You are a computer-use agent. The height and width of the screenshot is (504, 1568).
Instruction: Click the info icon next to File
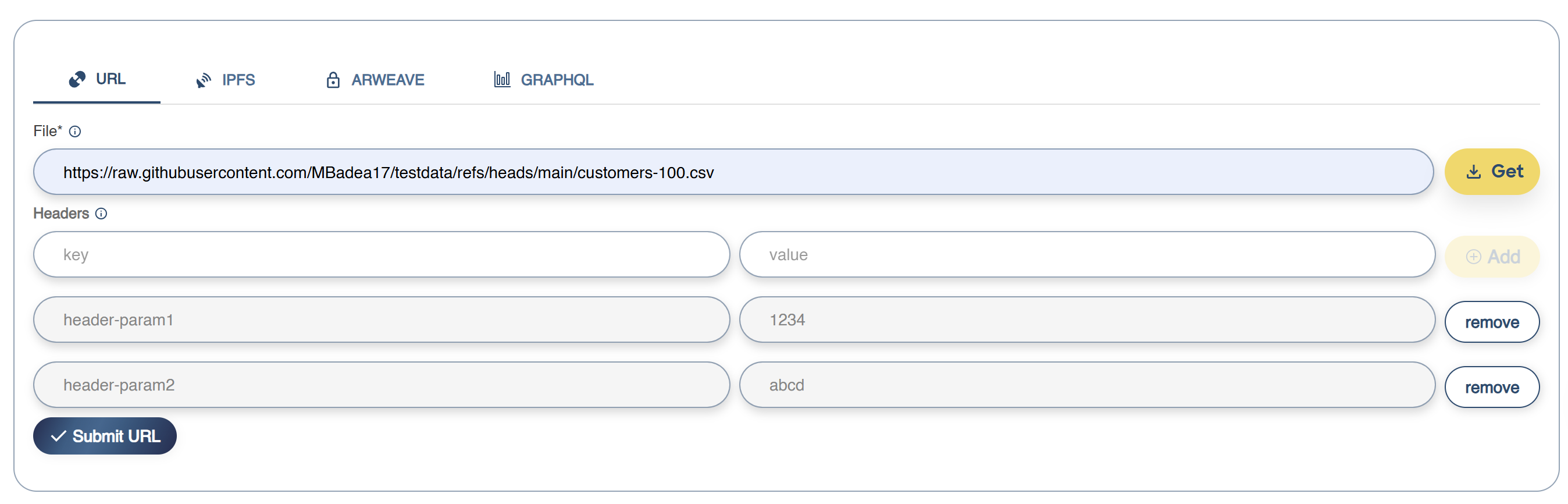pyautogui.click(x=75, y=132)
